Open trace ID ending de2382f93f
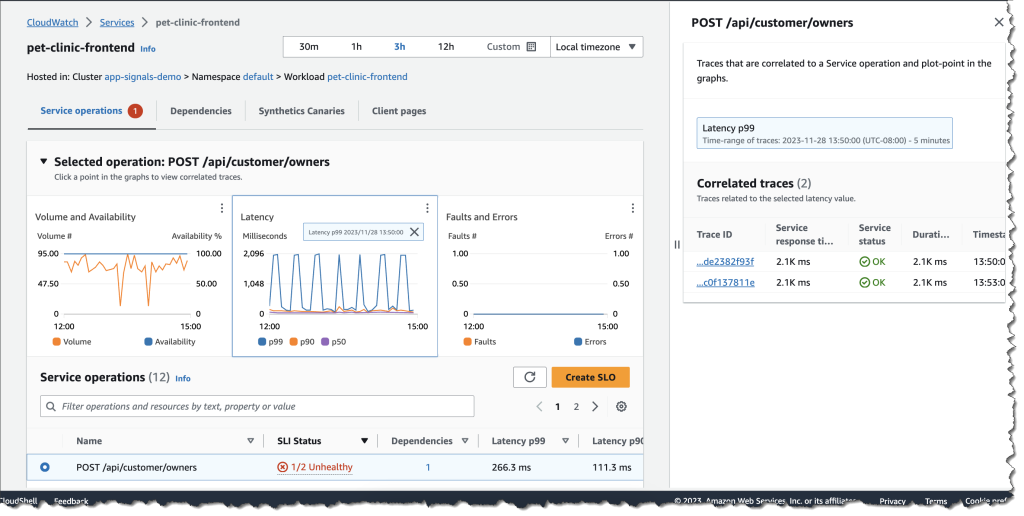 click(725, 262)
